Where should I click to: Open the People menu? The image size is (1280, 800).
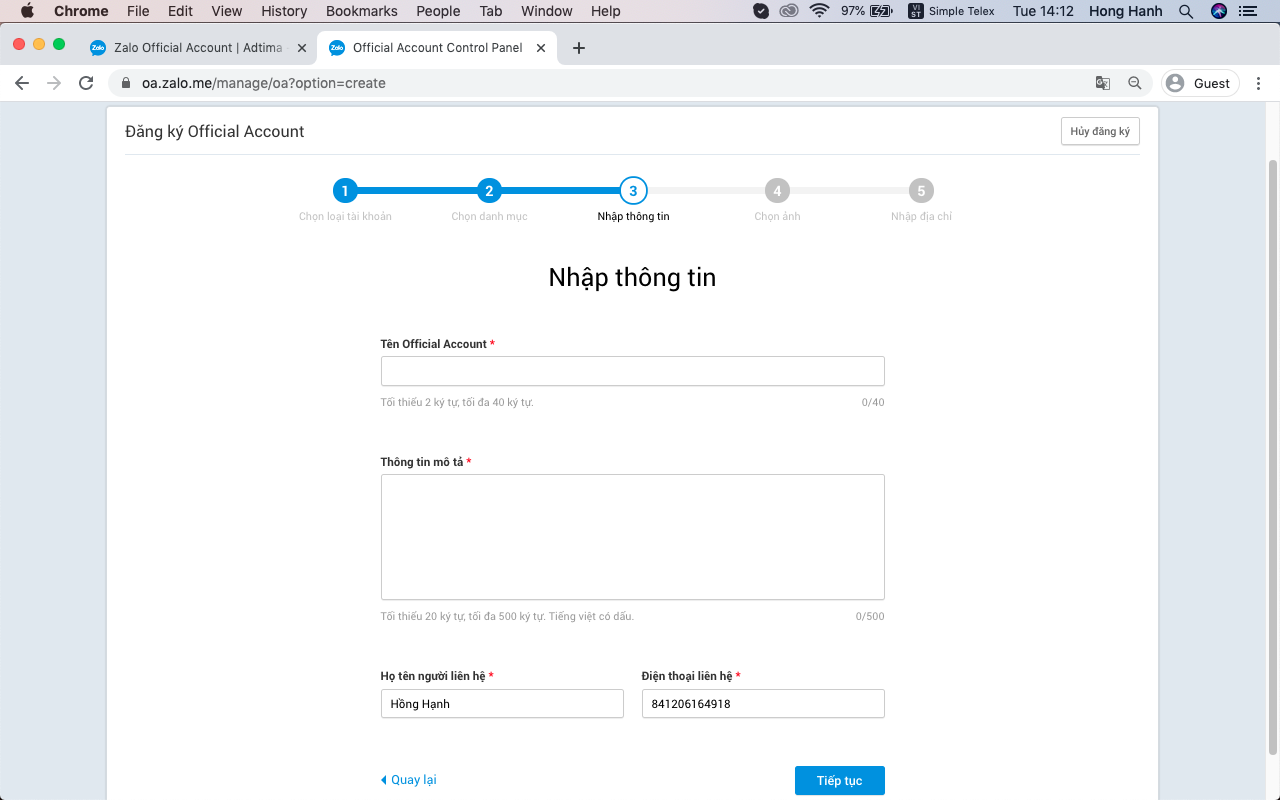pos(438,11)
